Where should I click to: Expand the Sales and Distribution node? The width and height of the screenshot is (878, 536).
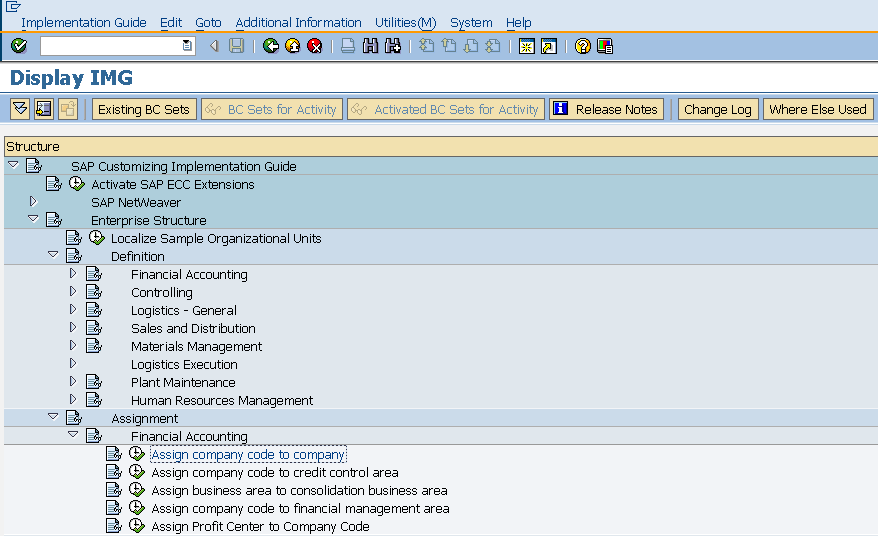pyautogui.click(x=73, y=327)
